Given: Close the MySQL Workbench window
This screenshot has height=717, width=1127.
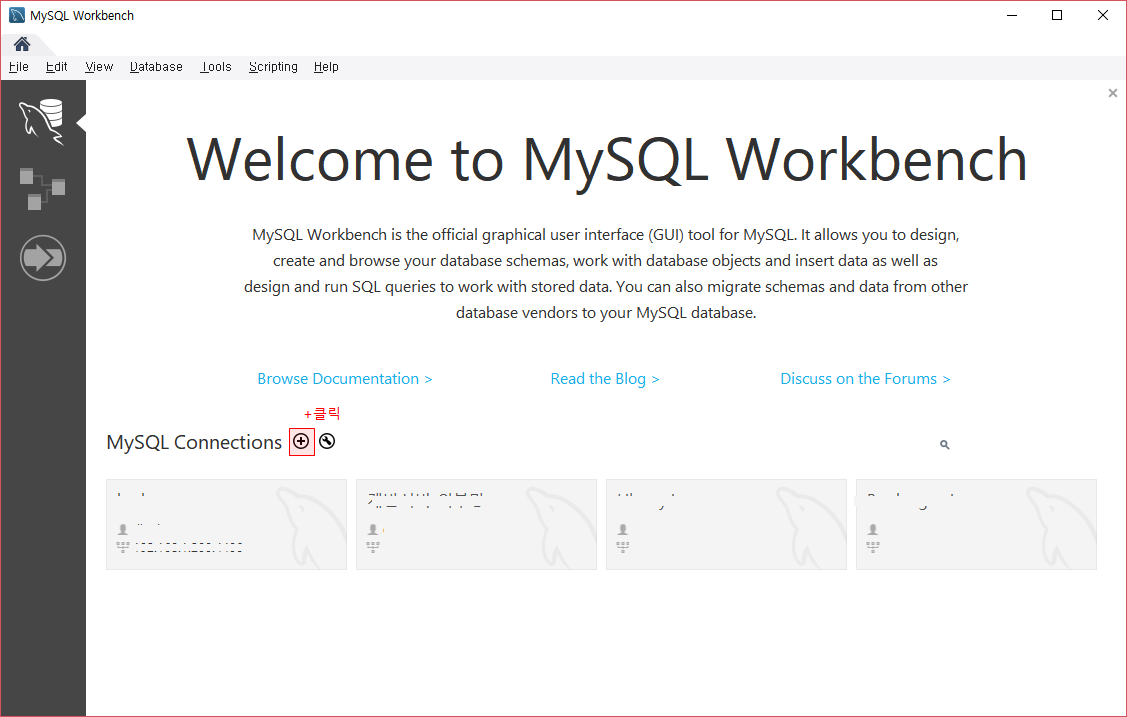Looking at the screenshot, I should click(1103, 15).
